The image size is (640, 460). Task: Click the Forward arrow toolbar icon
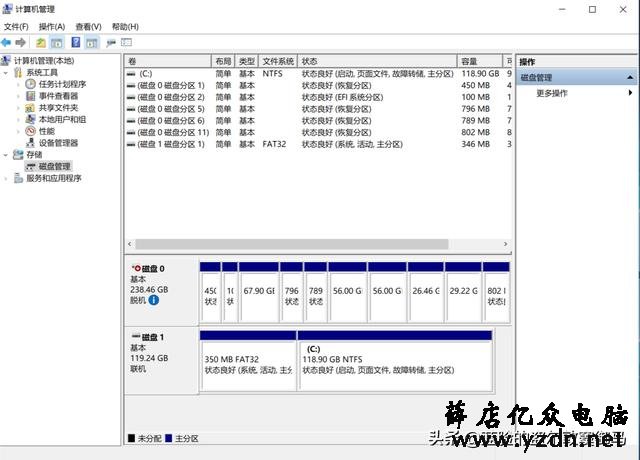(20, 42)
